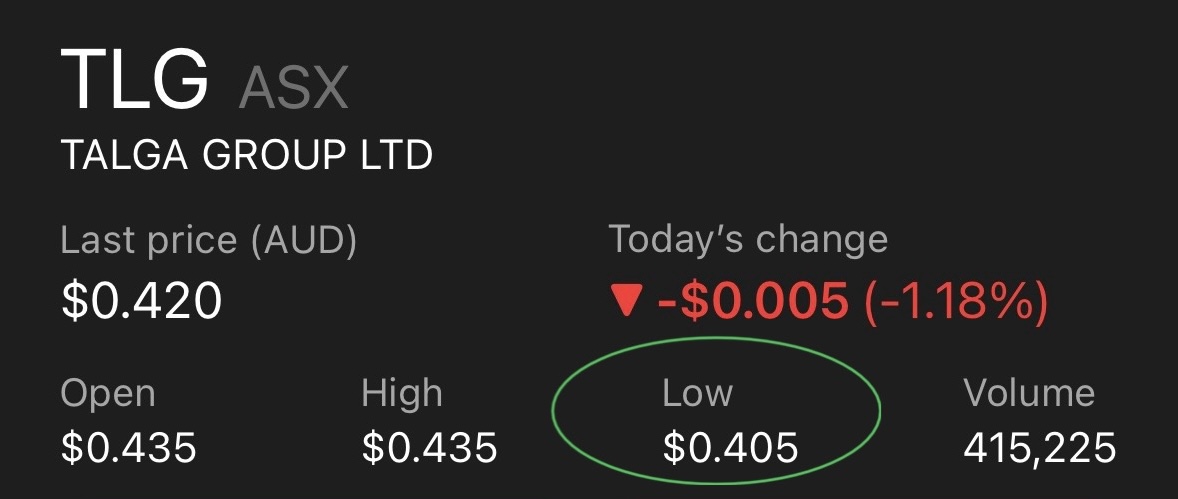The height and width of the screenshot is (499, 1178).
Task: Click the Volume label
Action: click(1029, 393)
